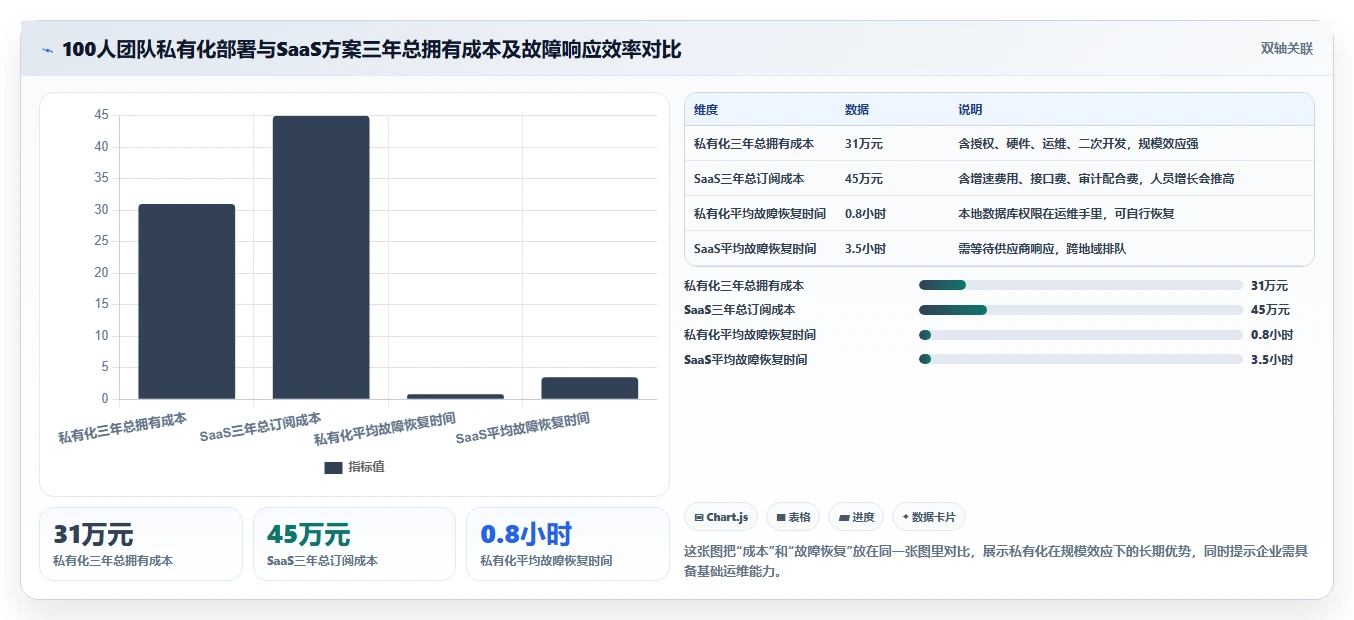Select the 数据卡片 tag chip
Viewport: 1354px width, 620px height.
click(929, 517)
